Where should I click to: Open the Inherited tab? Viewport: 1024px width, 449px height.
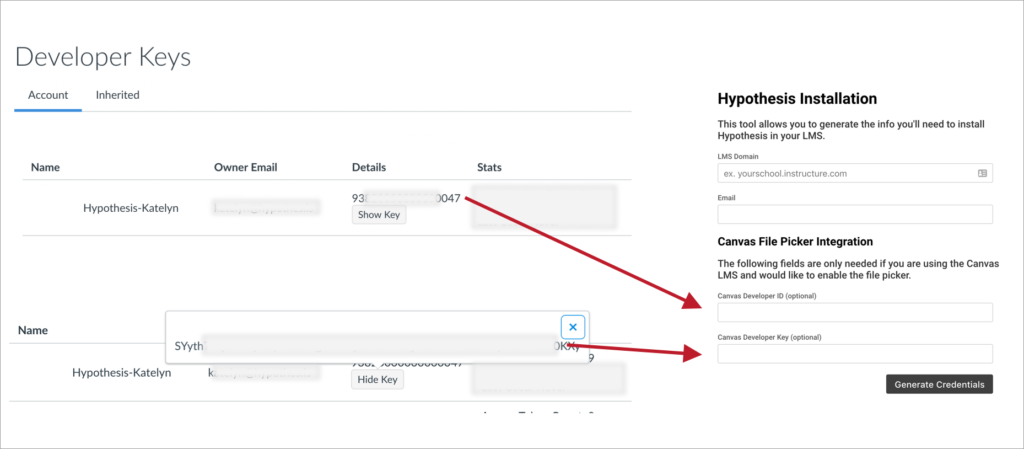point(118,95)
